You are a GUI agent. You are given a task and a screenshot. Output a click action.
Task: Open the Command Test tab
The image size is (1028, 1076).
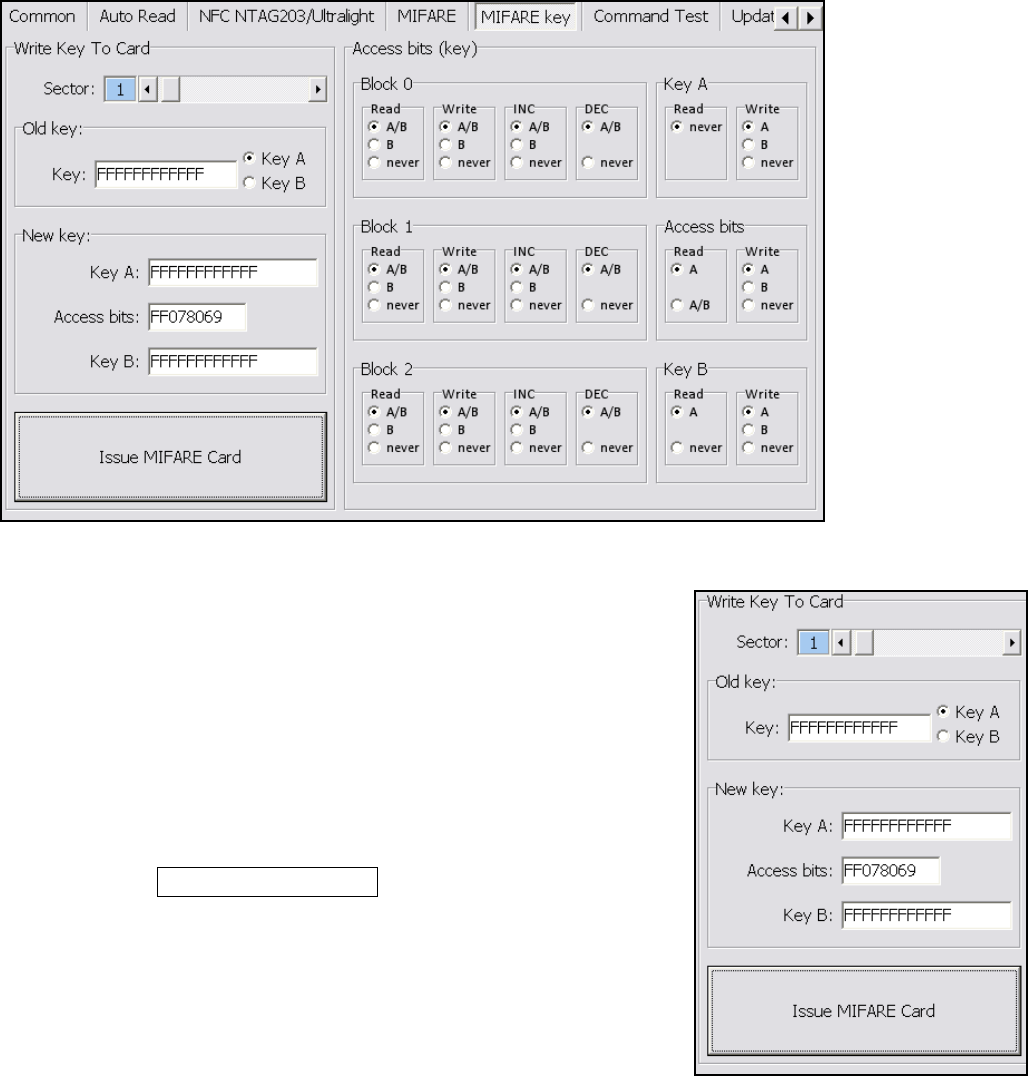(651, 16)
